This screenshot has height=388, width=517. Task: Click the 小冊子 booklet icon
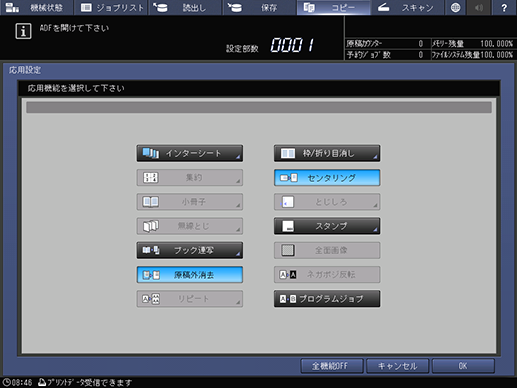pyautogui.click(x=151, y=202)
